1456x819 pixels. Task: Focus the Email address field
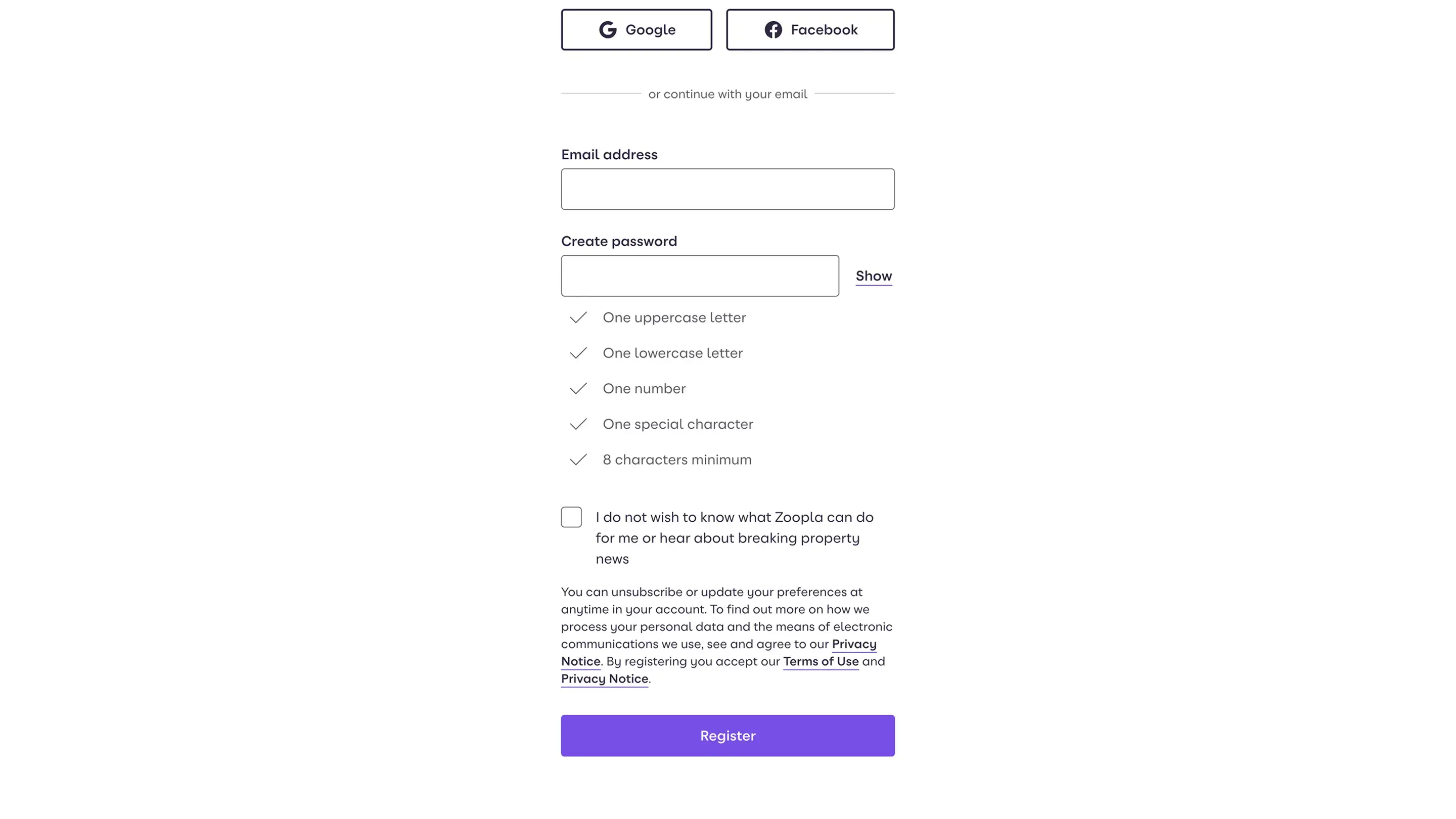727,190
